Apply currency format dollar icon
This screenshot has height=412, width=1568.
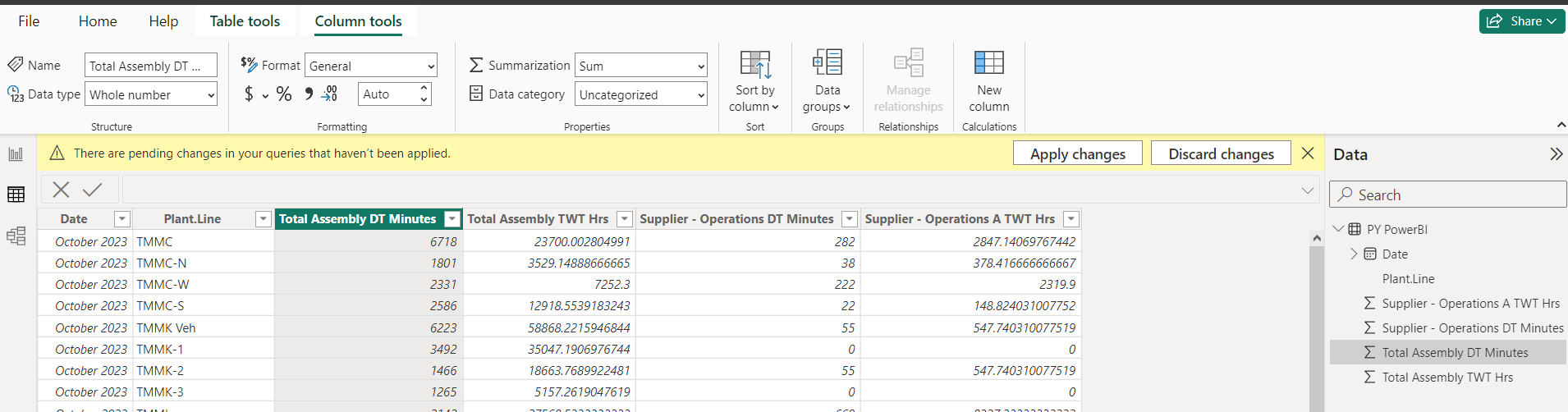249,94
